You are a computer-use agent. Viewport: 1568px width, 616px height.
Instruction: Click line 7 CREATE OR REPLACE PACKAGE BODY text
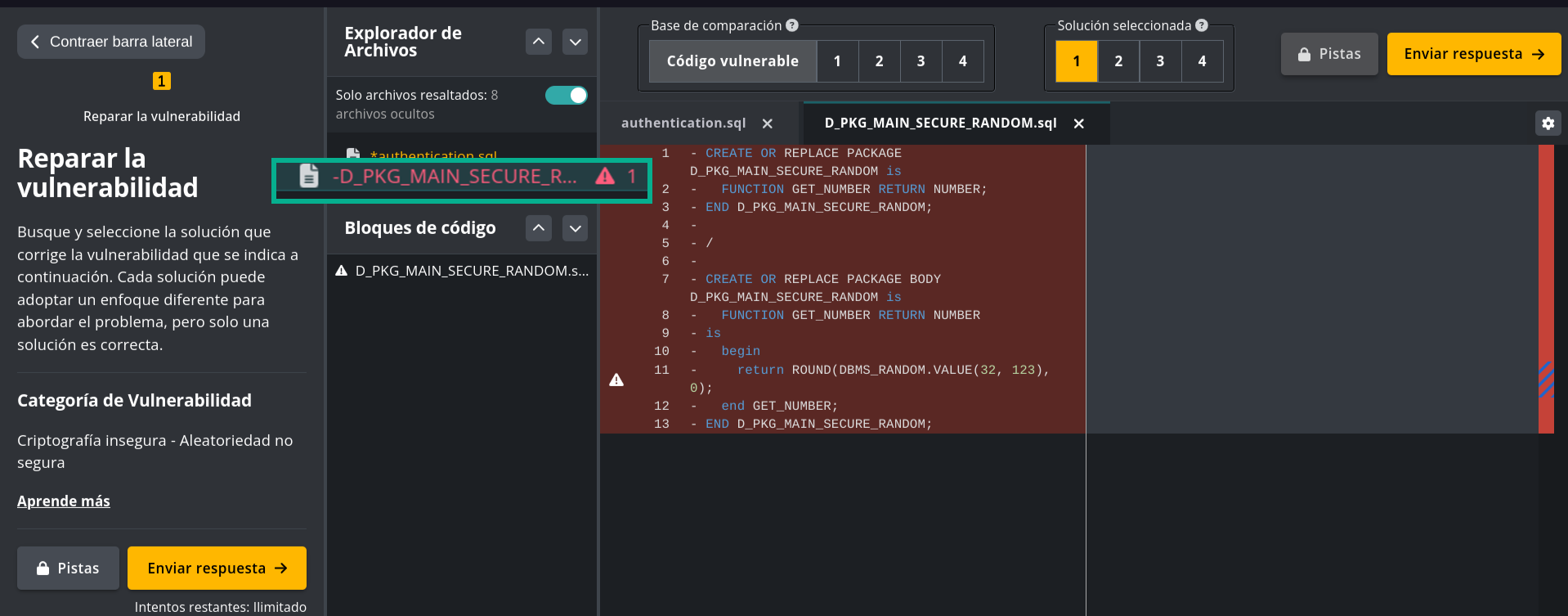coord(823,279)
